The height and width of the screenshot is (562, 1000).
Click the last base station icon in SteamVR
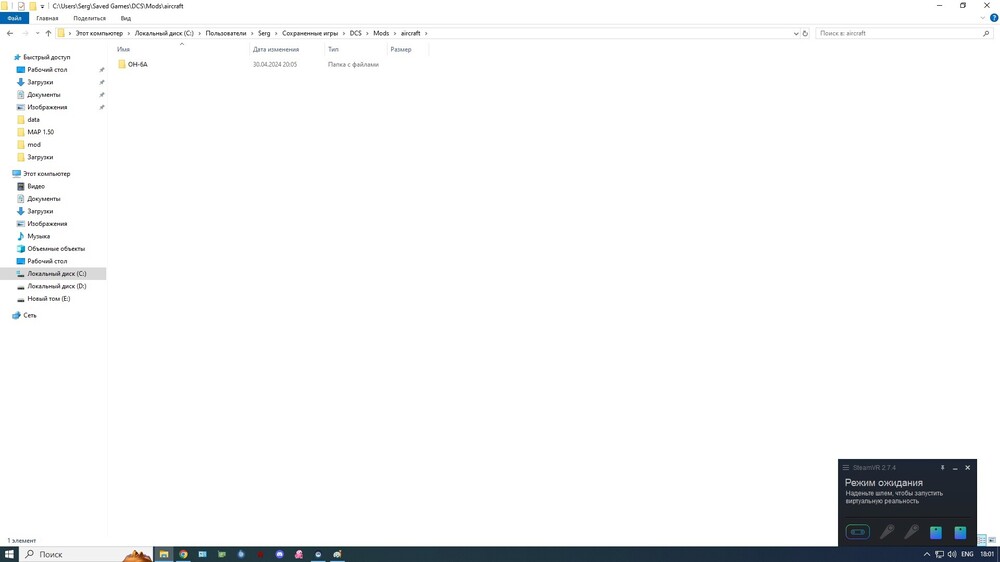960,532
